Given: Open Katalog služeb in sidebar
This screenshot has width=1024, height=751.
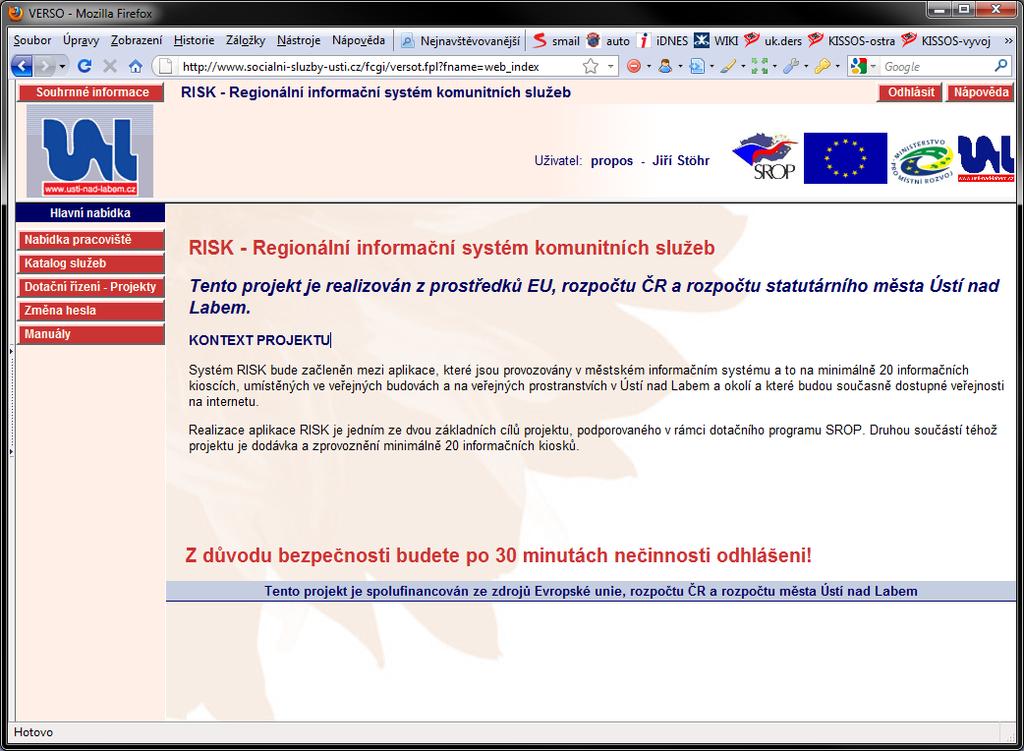Looking at the screenshot, I should pos(91,264).
